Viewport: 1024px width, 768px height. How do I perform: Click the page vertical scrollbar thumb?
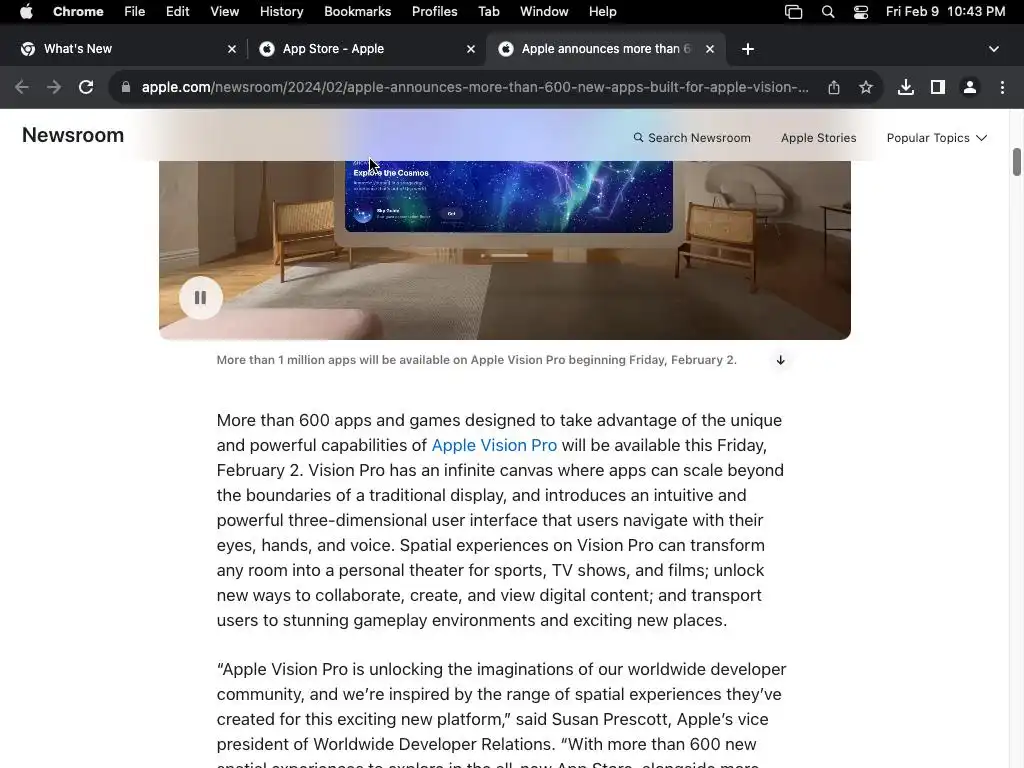(1016, 162)
